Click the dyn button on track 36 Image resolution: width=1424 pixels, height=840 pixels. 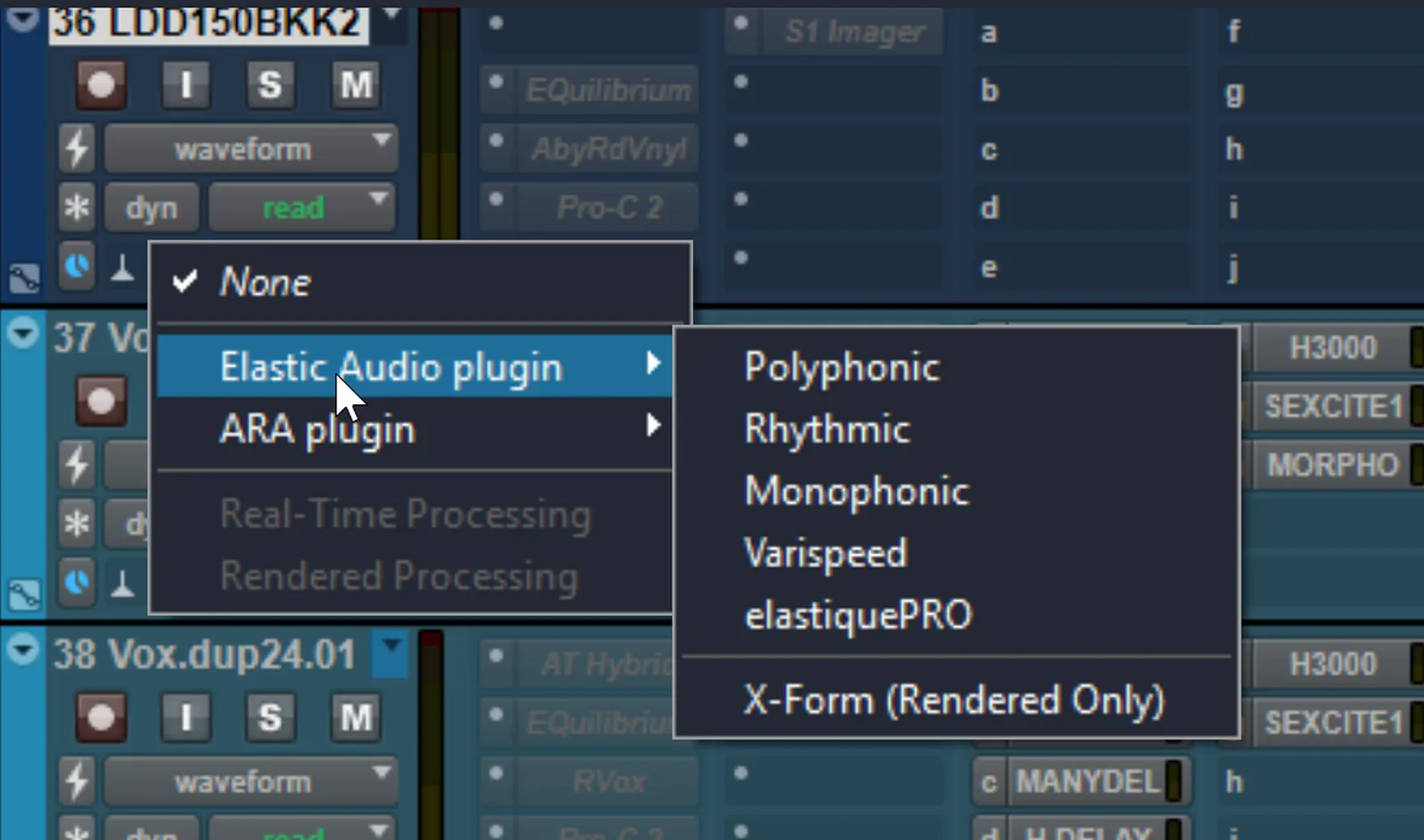pyautogui.click(x=151, y=207)
